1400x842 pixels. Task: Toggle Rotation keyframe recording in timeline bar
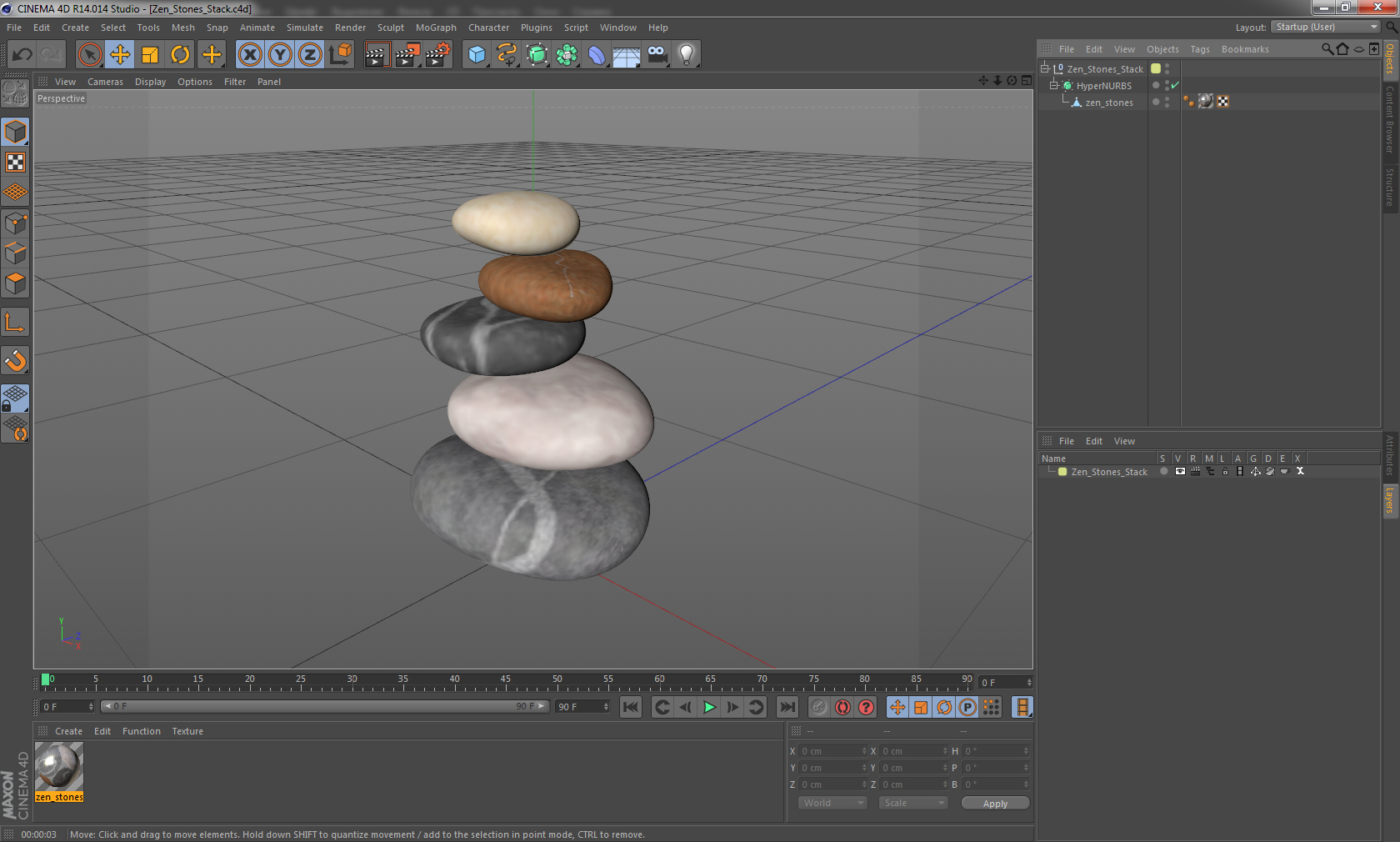click(x=944, y=707)
